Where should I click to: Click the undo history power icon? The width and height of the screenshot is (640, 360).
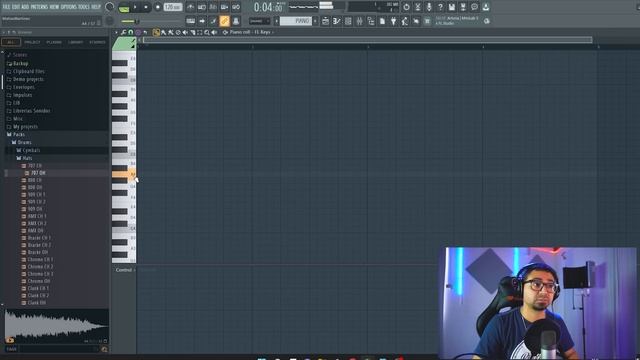[406, 7]
